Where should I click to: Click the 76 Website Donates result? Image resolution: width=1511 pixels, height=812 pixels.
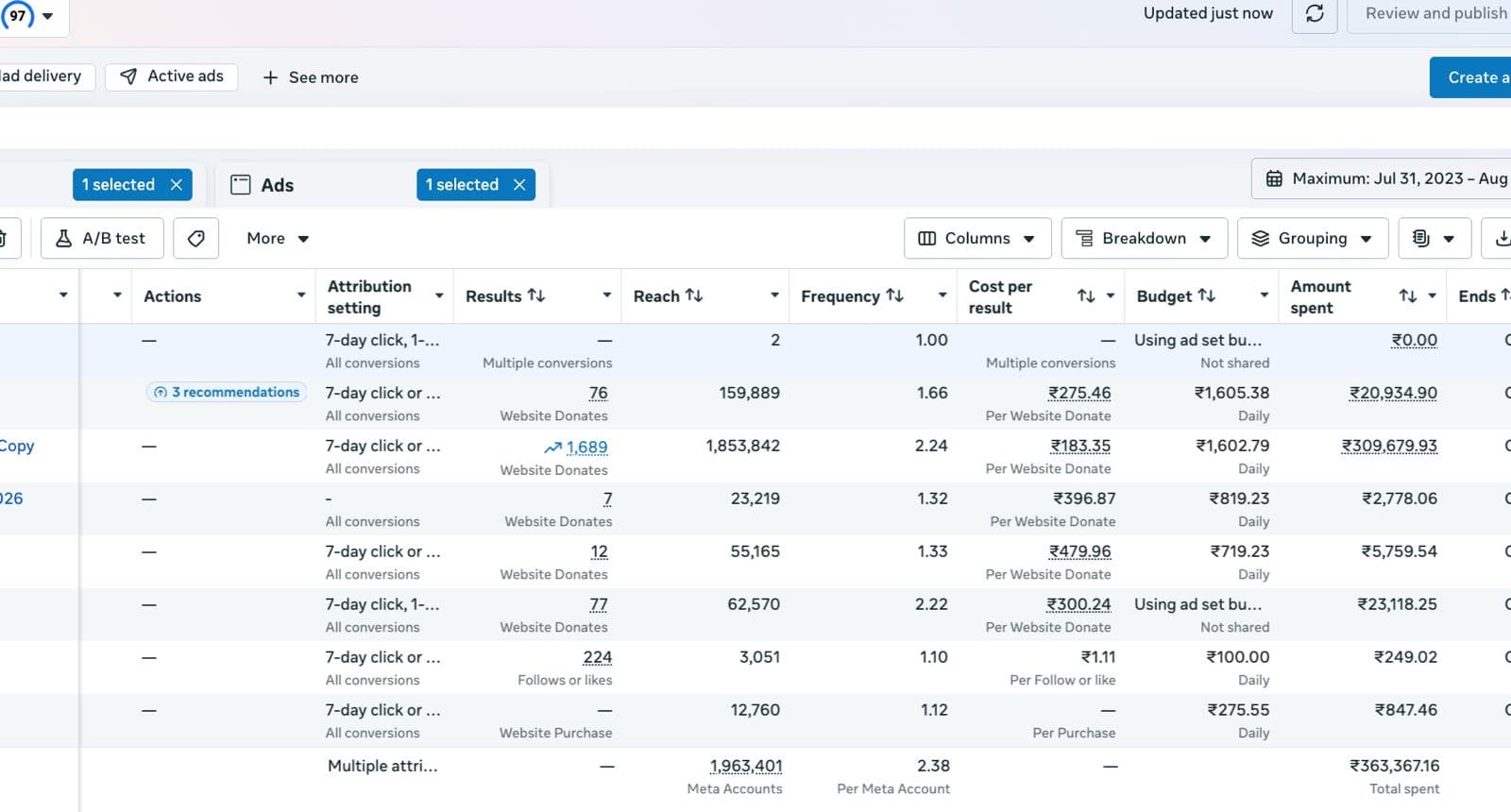click(599, 393)
